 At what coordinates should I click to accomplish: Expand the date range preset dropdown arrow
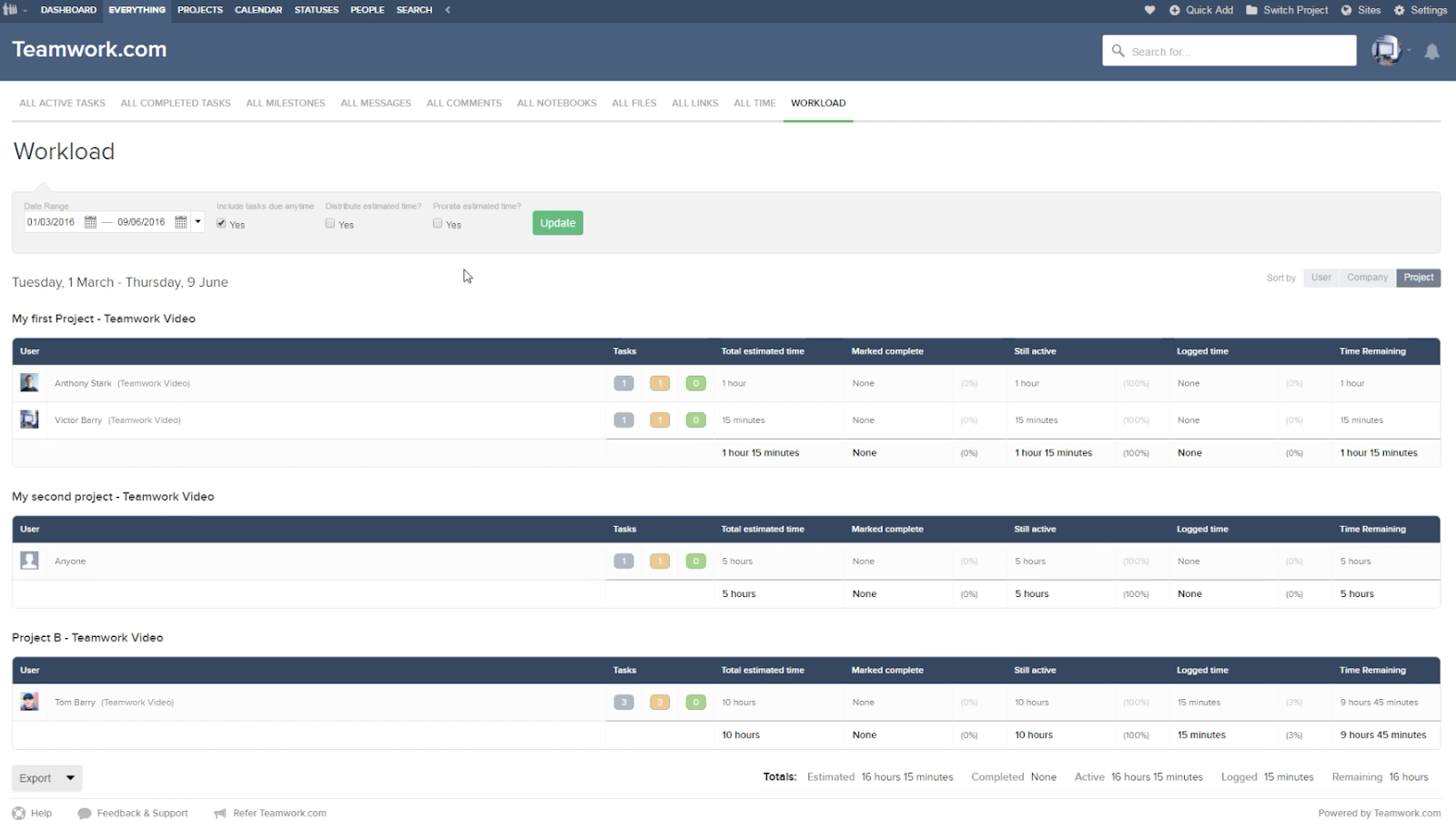tap(197, 222)
